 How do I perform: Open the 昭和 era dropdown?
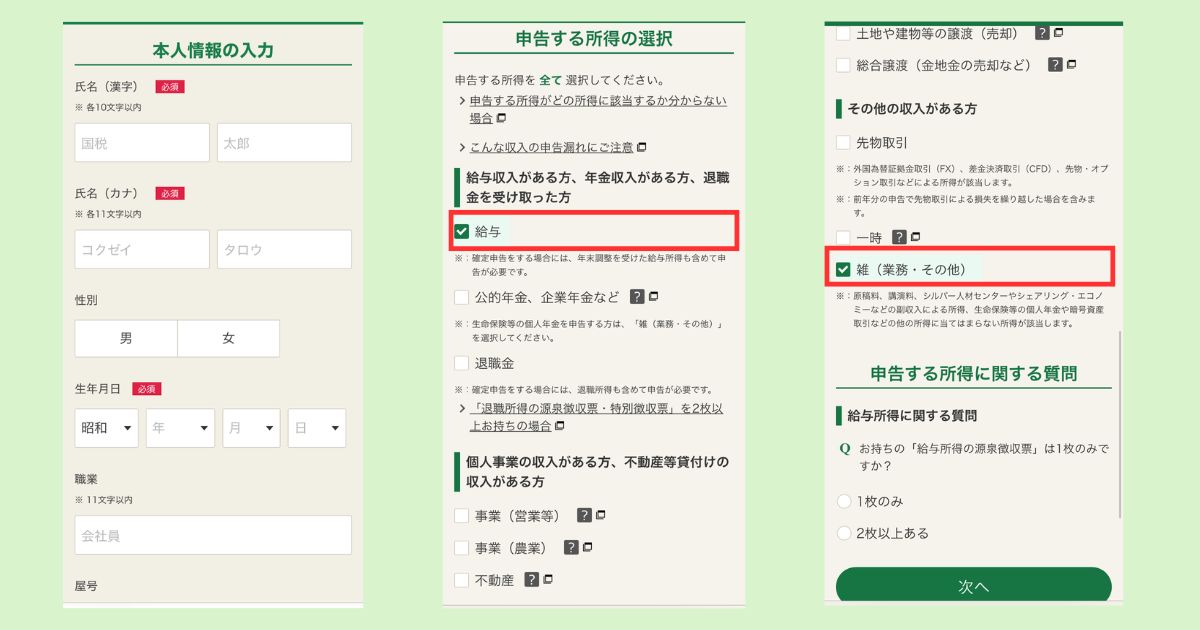(x=107, y=428)
